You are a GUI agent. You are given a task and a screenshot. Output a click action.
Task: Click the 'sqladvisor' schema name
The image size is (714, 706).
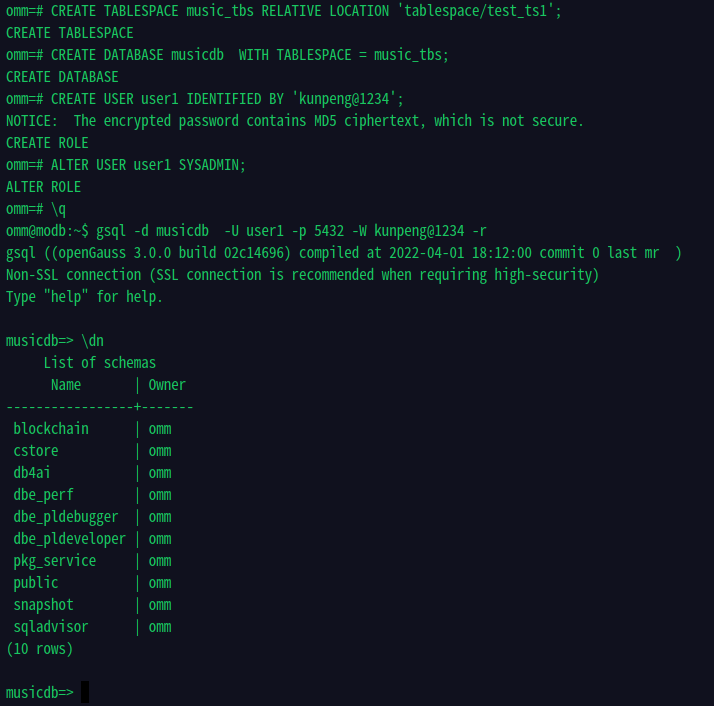click(x=51, y=627)
